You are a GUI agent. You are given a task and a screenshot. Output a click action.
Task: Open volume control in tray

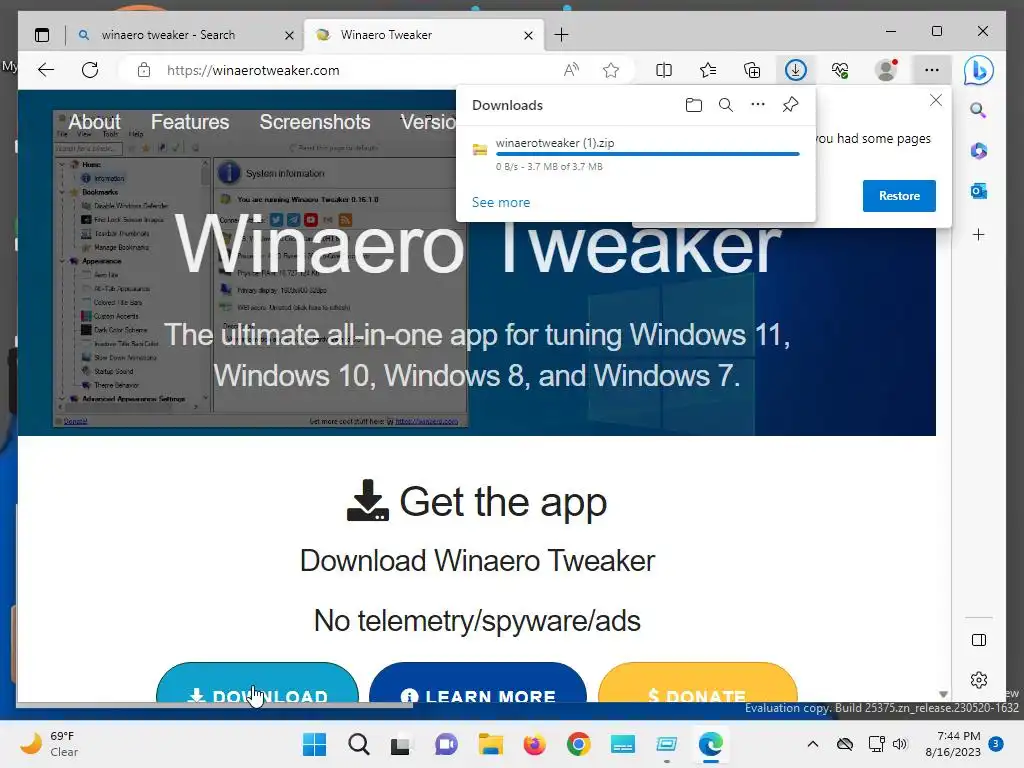pos(900,744)
